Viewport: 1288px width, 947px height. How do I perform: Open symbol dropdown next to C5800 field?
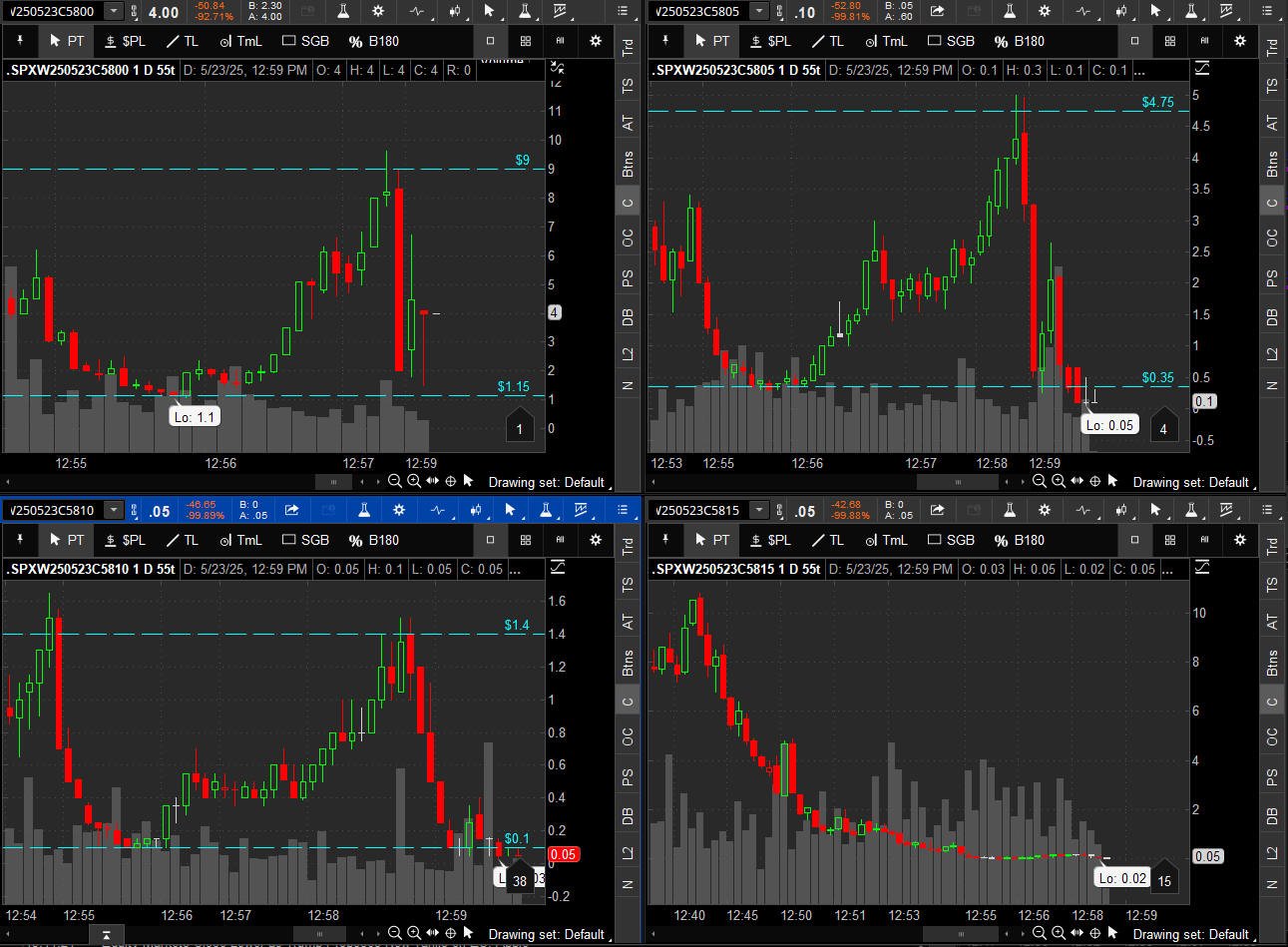(x=114, y=11)
